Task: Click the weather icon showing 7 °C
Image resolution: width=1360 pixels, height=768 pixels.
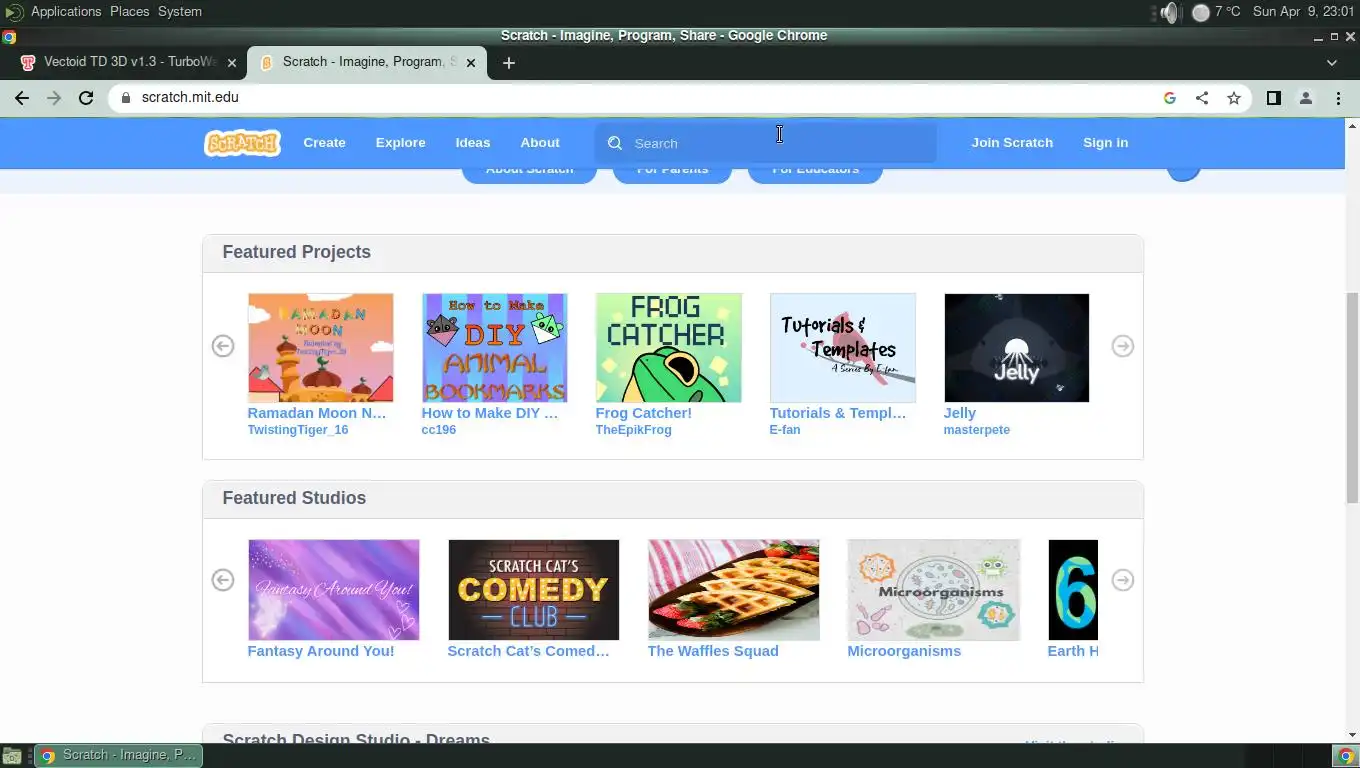Action: pos(1201,12)
